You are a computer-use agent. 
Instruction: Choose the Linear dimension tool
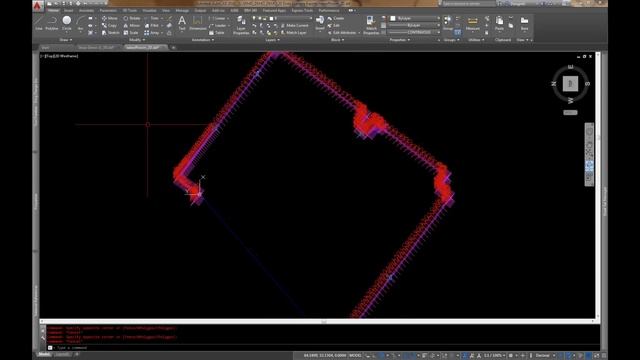point(218,18)
